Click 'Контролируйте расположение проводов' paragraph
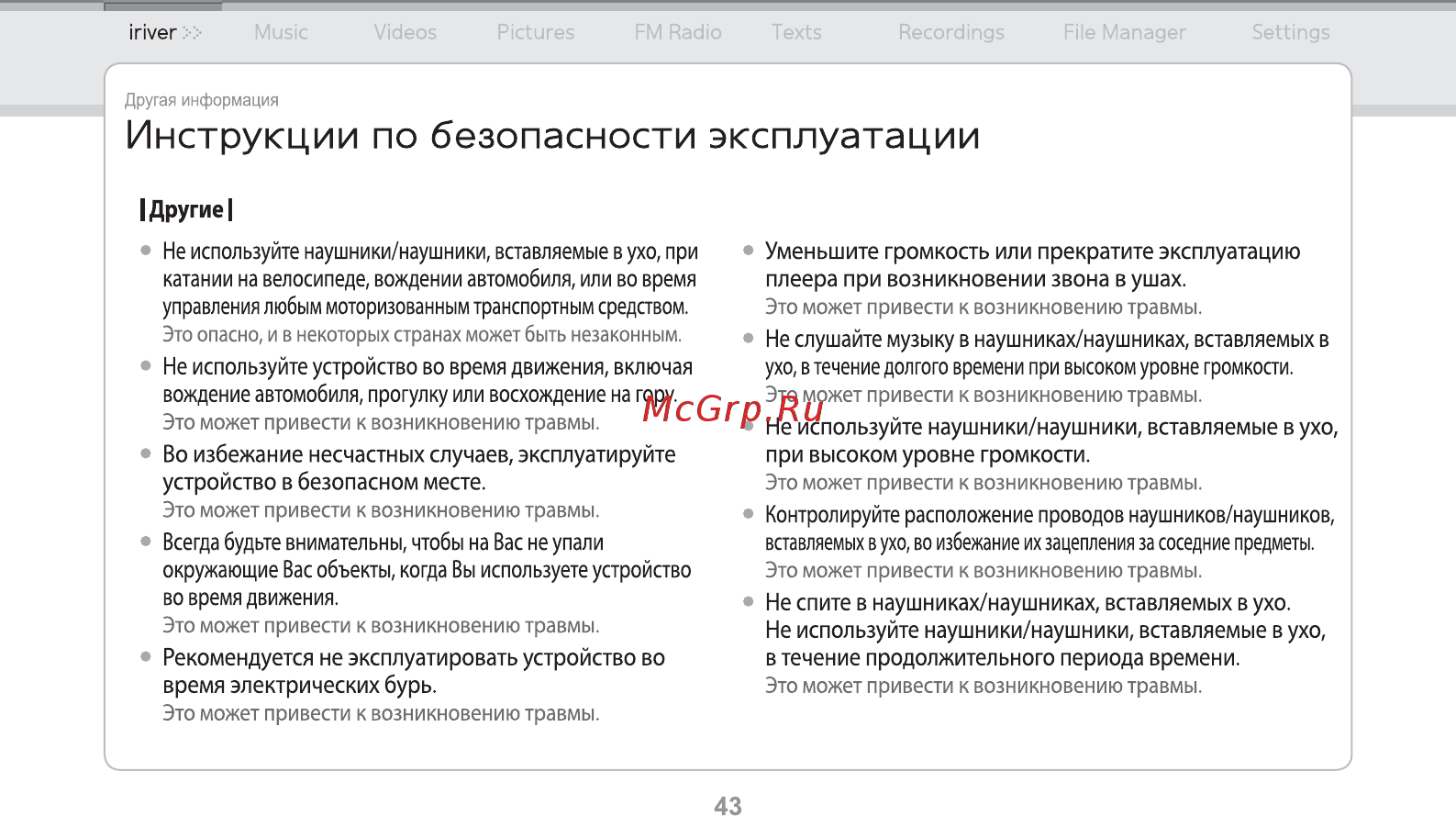This screenshot has width=1456, height=816. (1050, 529)
